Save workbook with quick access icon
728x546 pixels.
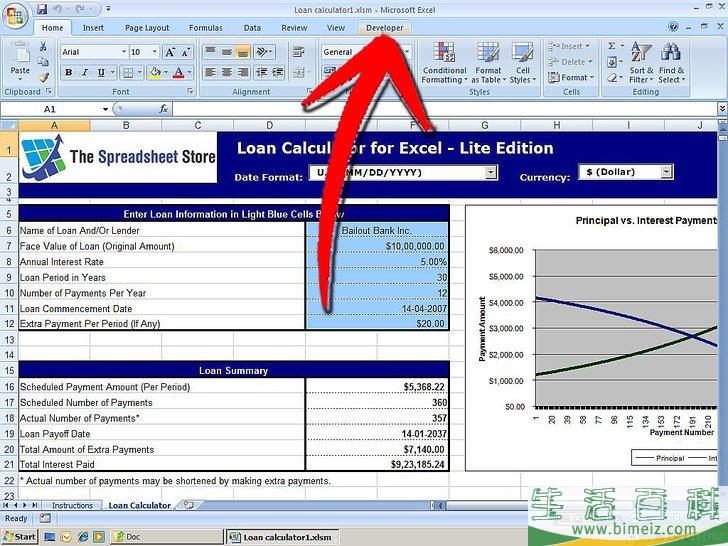pyautogui.click(x=42, y=9)
